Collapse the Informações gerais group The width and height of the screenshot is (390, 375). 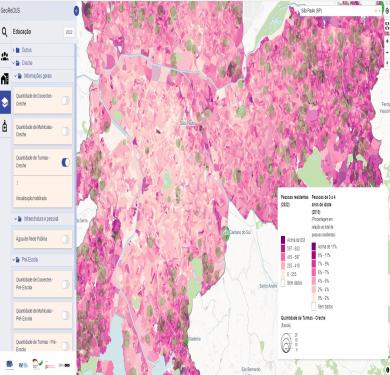pos(15,76)
